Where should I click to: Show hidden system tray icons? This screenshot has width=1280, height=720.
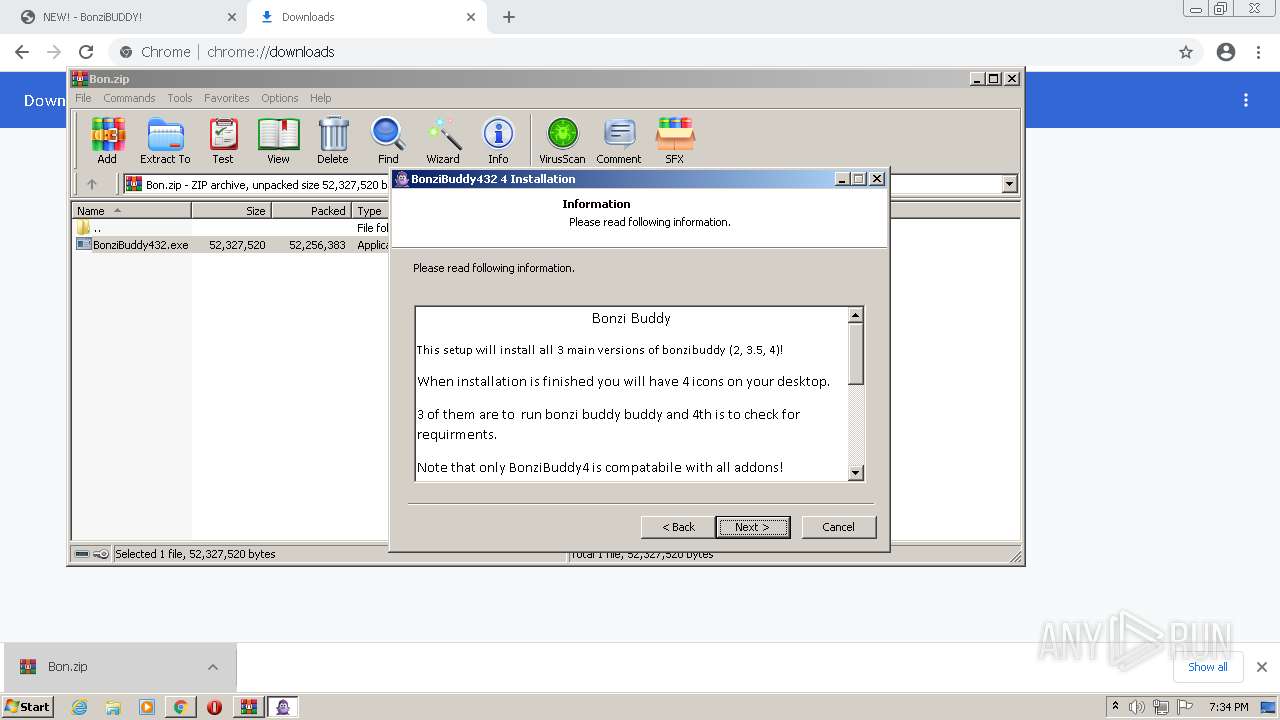[1115, 707]
